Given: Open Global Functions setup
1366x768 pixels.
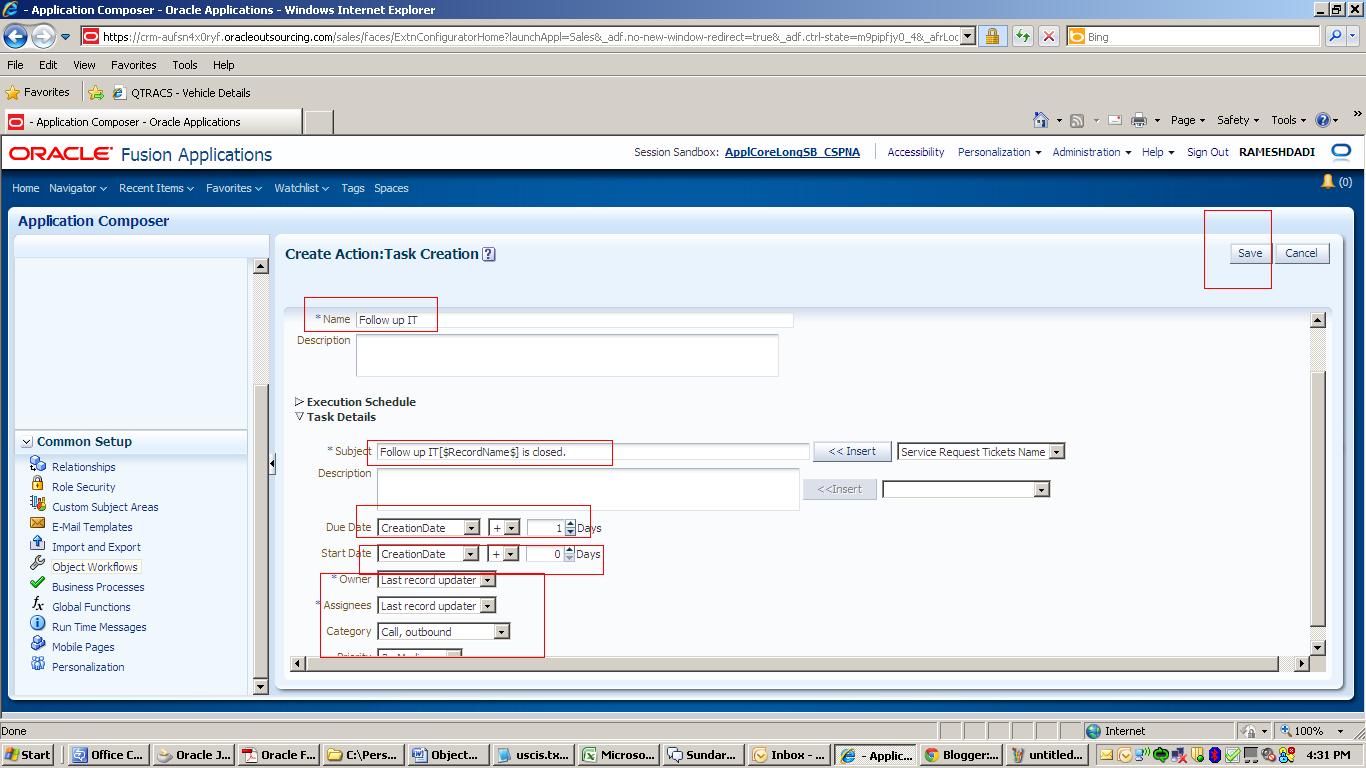Looking at the screenshot, I should click(x=90, y=607).
